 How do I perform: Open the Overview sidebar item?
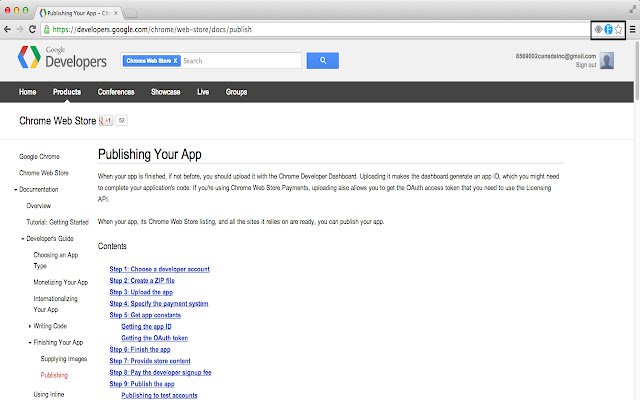click(39, 206)
